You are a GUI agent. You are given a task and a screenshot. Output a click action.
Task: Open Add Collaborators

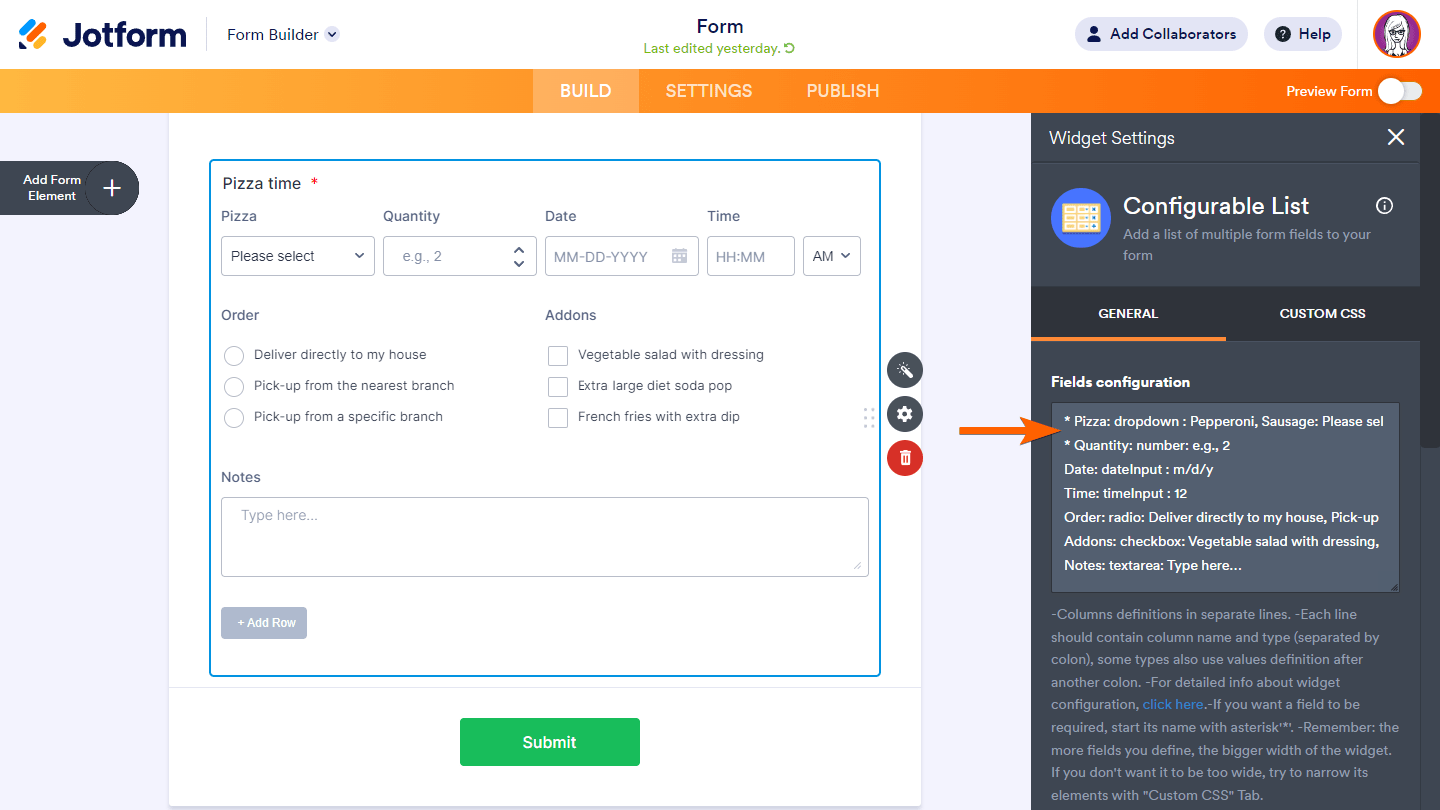pyautogui.click(x=1161, y=34)
